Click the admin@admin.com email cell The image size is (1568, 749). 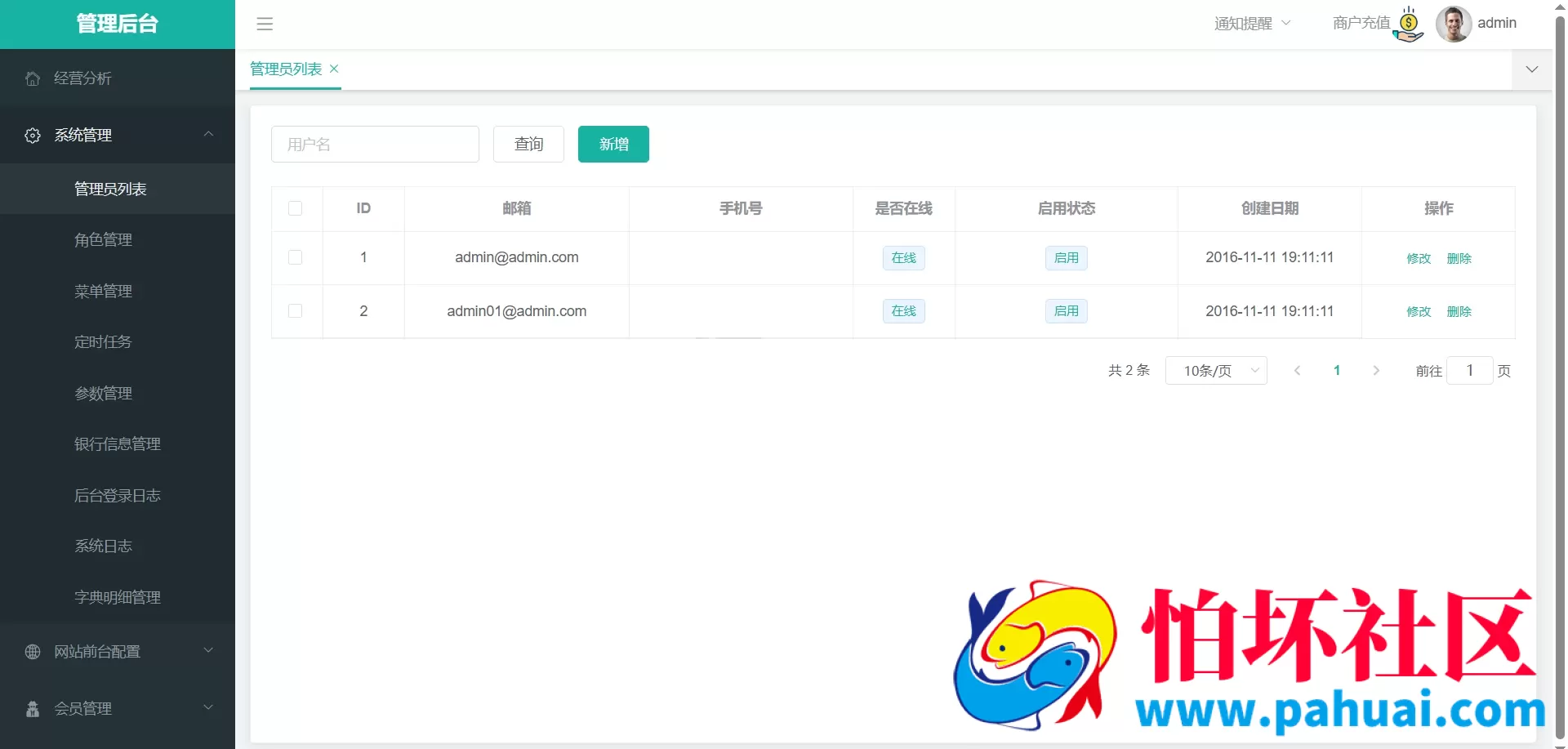tap(517, 257)
